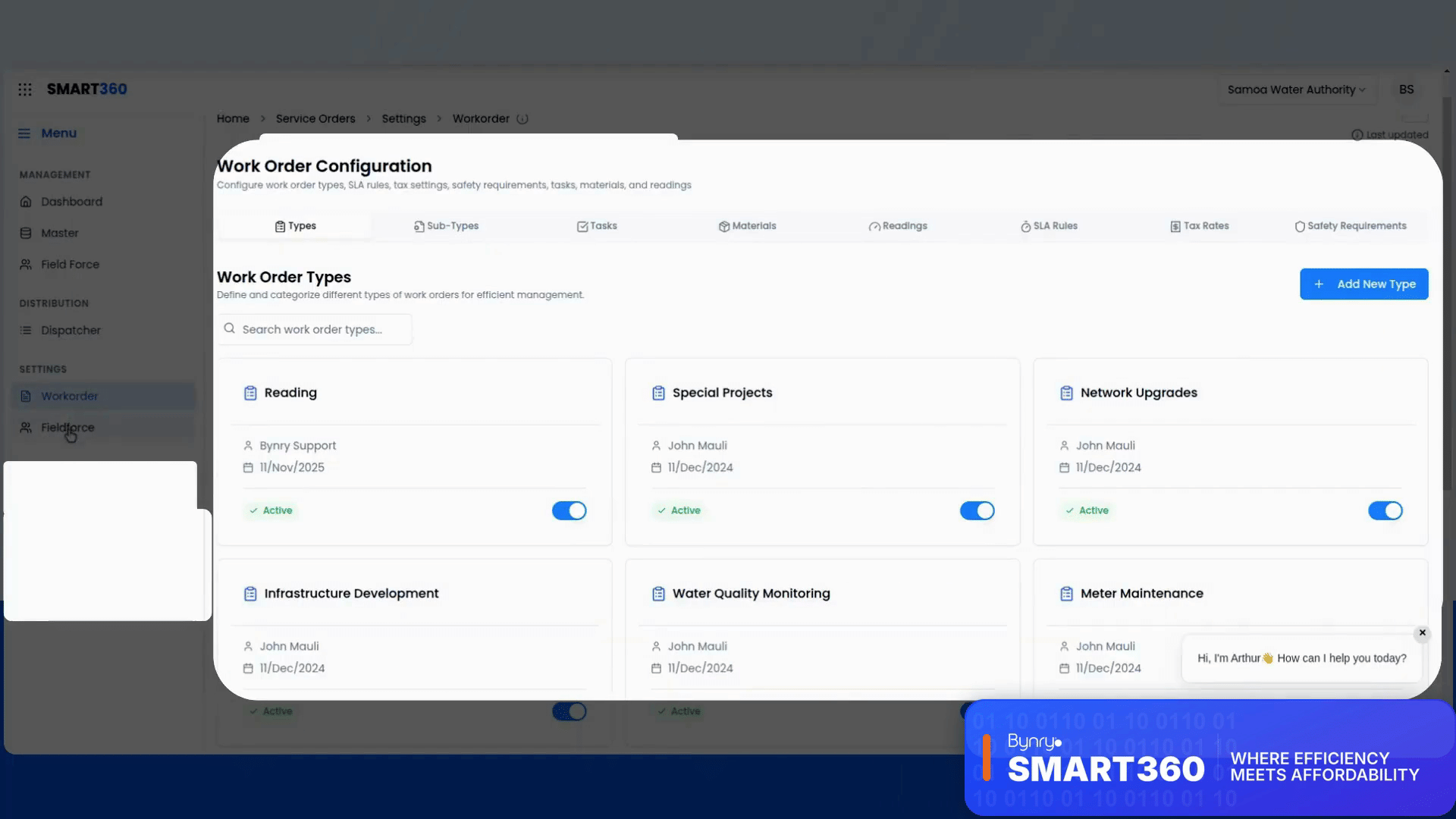This screenshot has height=819, width=1456.
Task: Click the Master database icon in sidebar
Action: pos(26,234)
